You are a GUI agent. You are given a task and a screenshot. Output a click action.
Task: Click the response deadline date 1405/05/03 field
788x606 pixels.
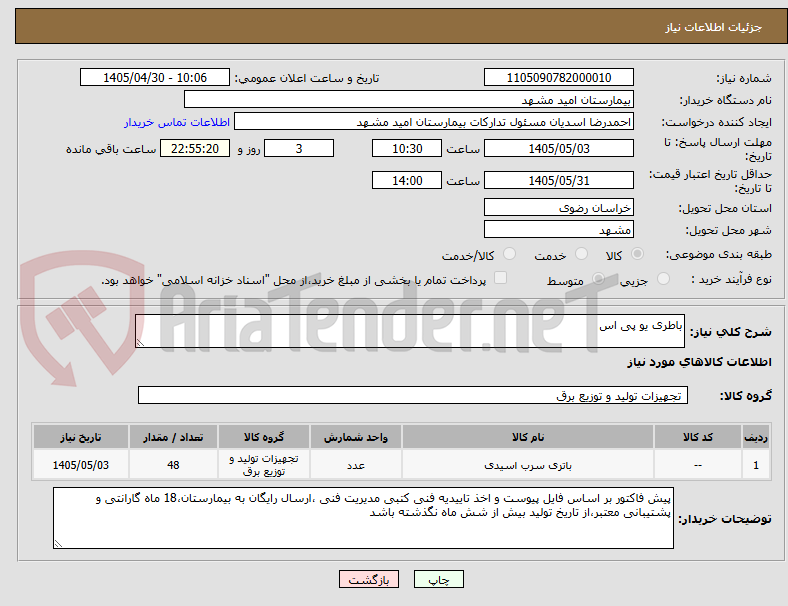tap(559, 148)
